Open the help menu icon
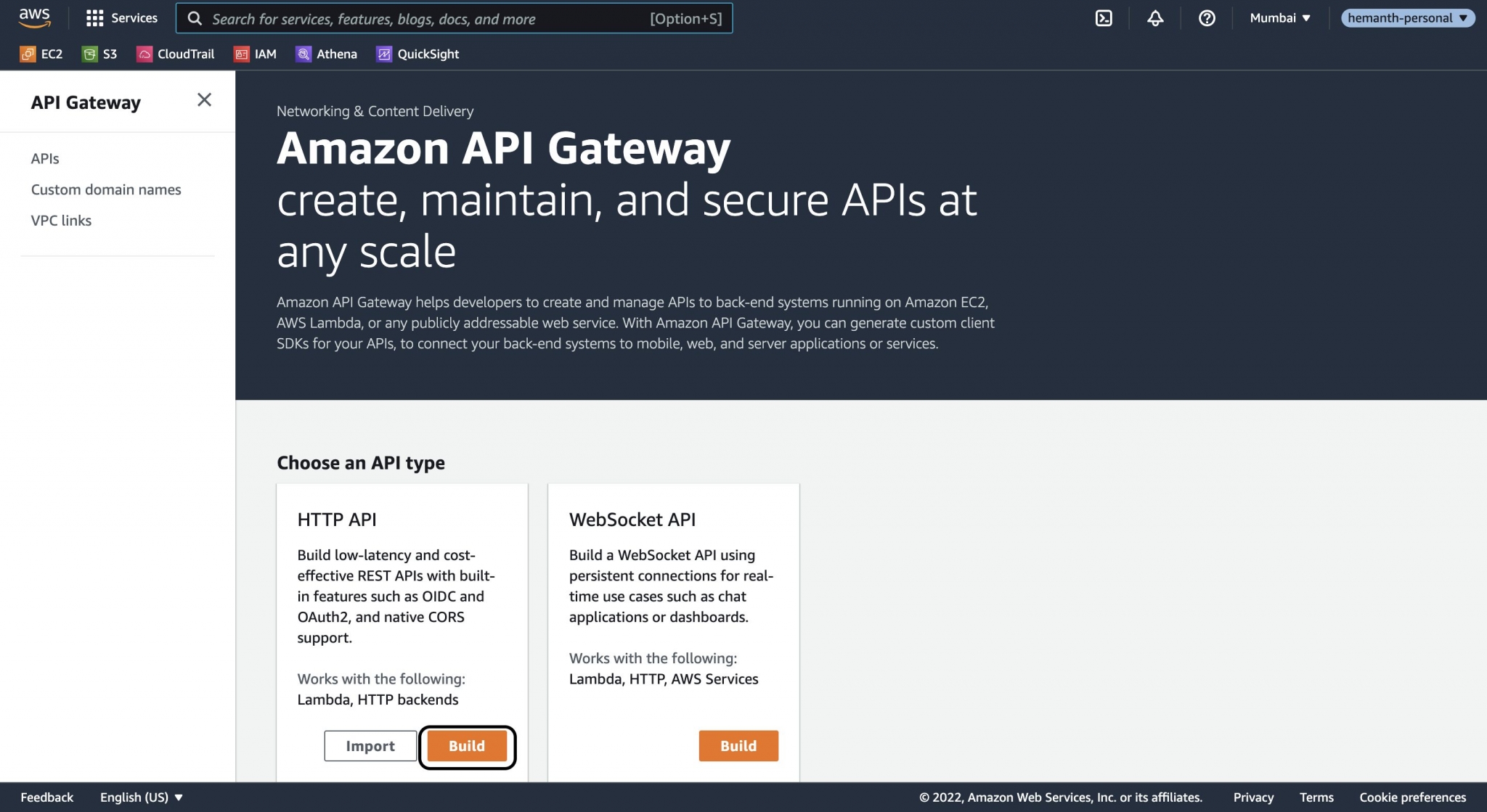The width and height of the screenshot is (1487, 812). coord(1207,18)
